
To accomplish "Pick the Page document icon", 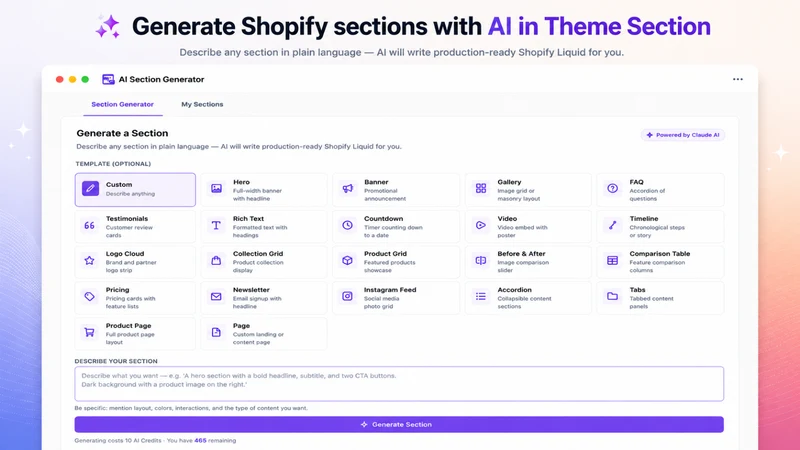I will (x=216, y=332).
